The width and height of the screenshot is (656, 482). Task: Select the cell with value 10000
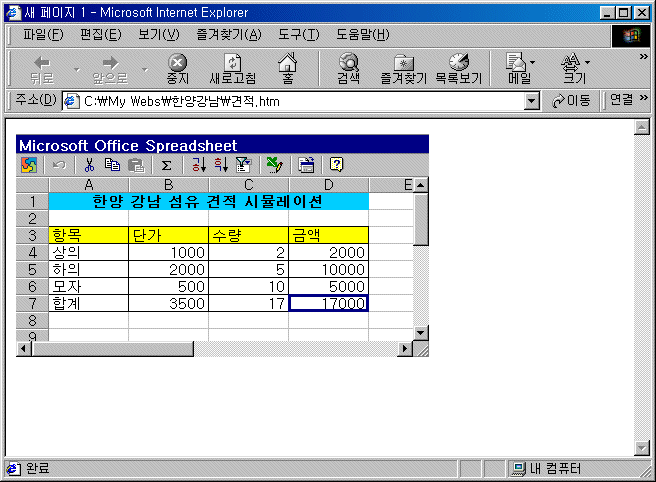(328, 269)
